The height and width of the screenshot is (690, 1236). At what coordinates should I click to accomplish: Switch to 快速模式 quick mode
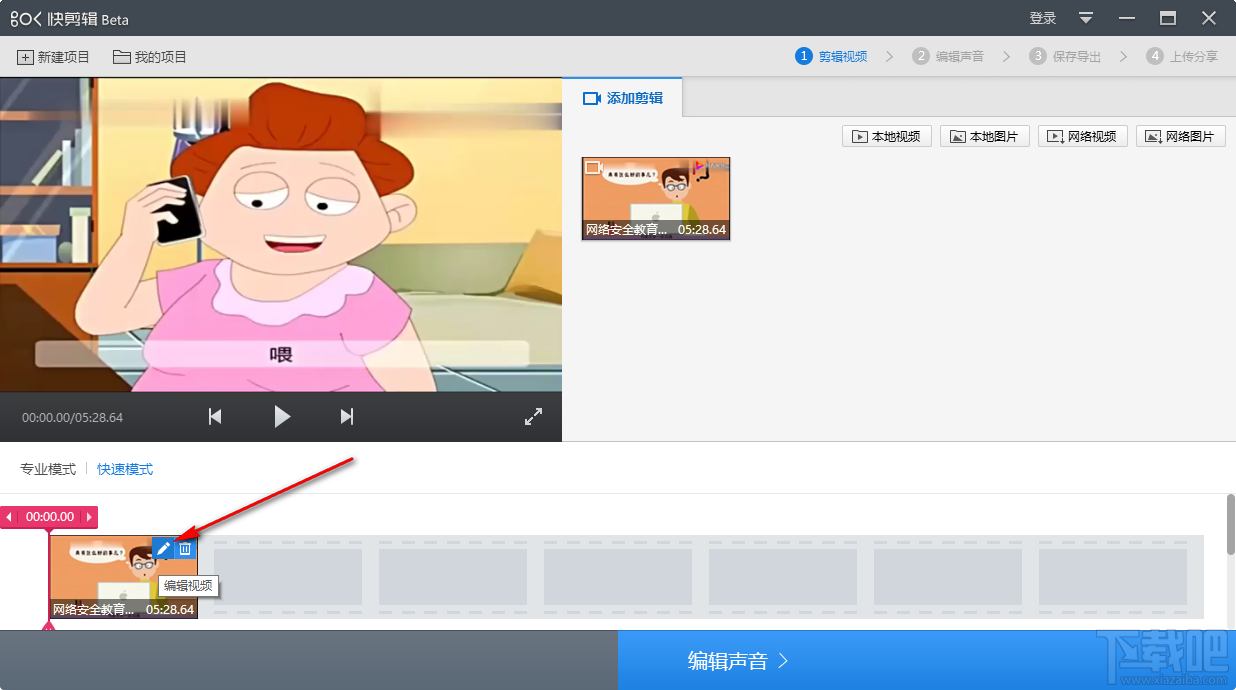pyautogui.click(x=125, y=469)
